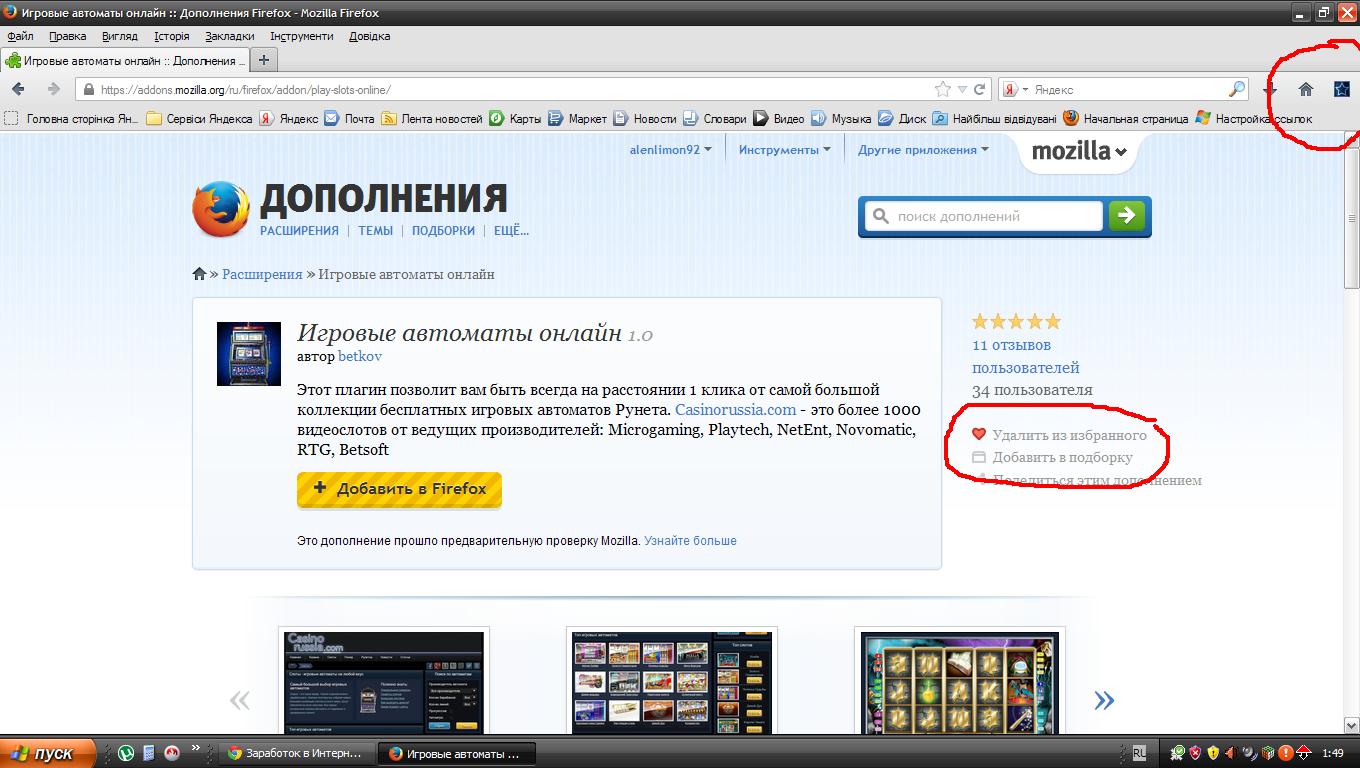Image resolution: width=1360 pixels, height=768 pixels.
Task: Open the betkov author link
Action: (x=360, y=356)
